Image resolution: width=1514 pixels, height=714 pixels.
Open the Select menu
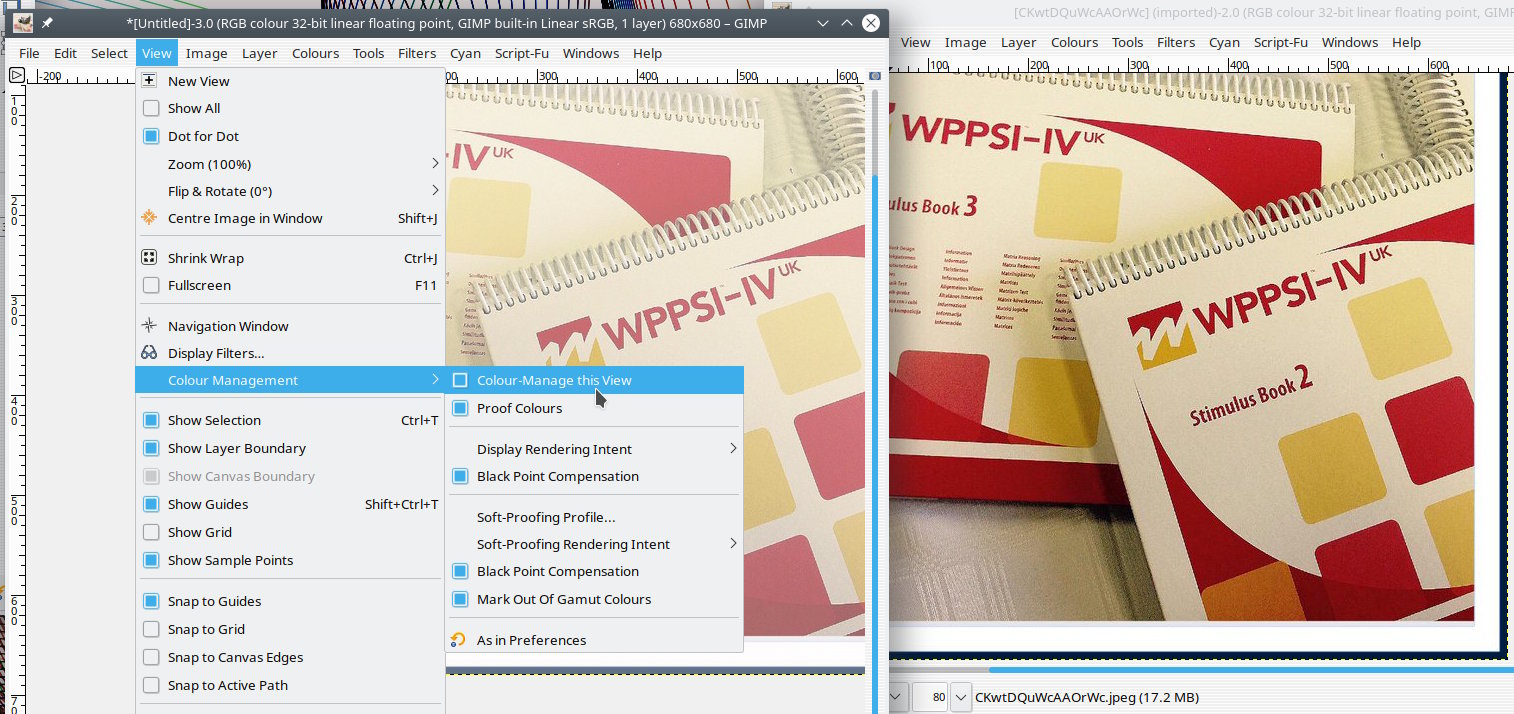click(x=109, y=53)
